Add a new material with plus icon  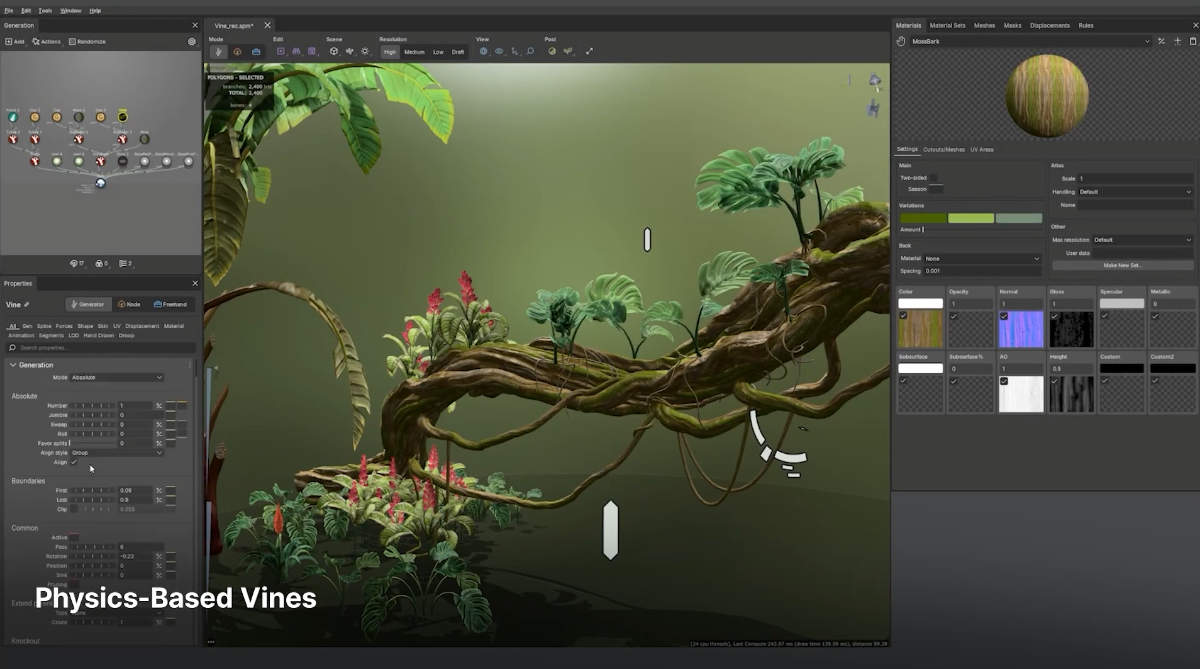(x=1177, y=41)
